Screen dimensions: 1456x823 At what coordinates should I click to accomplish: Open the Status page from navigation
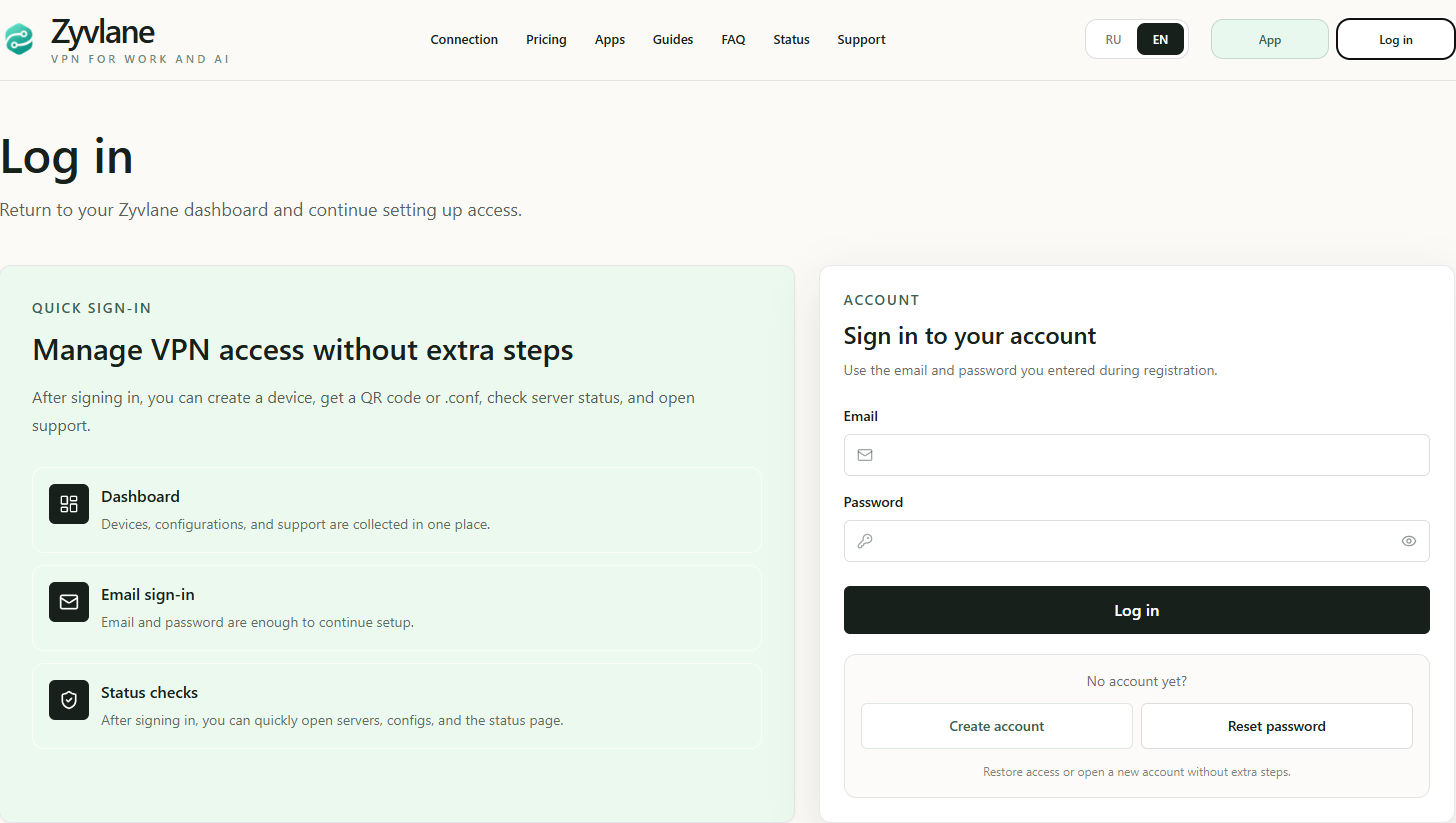[791, 40]
